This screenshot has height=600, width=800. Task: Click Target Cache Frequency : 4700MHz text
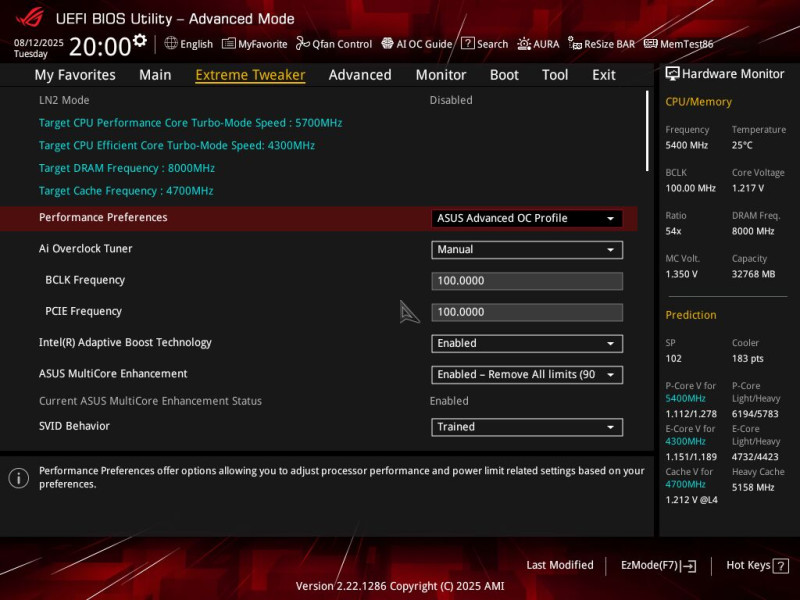tap(126, 191)
